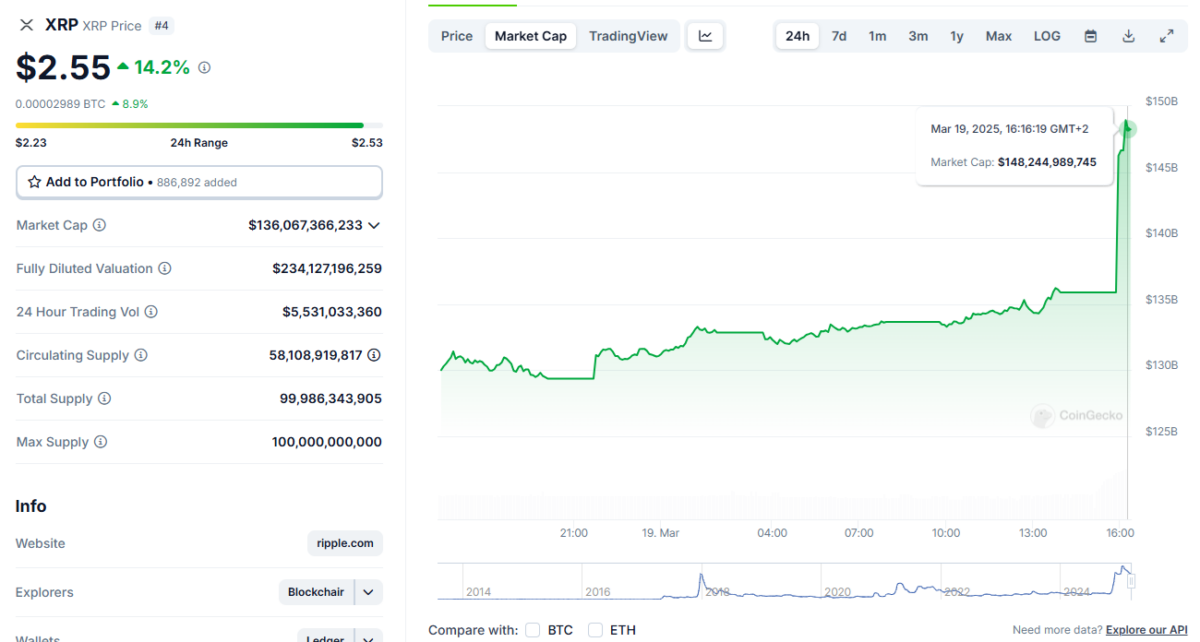Click the 0.00002989 BTC price text

[60, 103]
